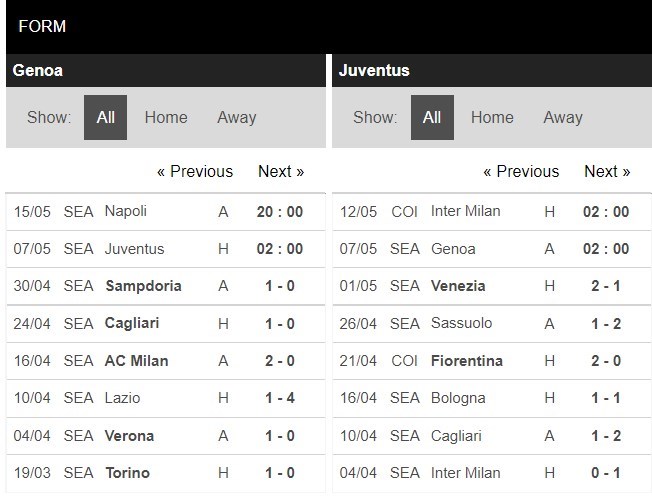Load Next fixtures in Juventus panel

click(607, 171)
